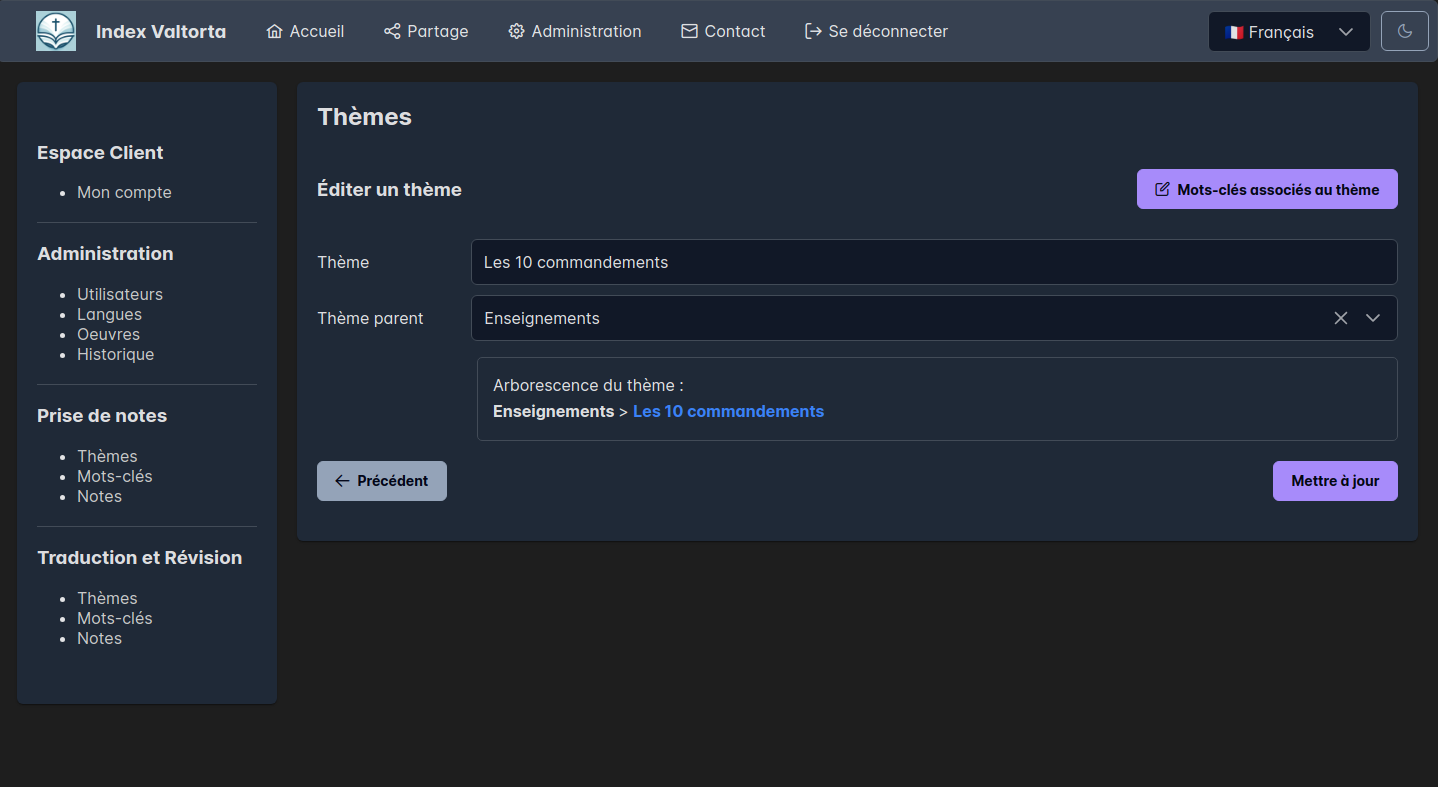The height and width of the screenshot is (787, 1438).
Task: Open the Contact page
Action: [x=723, y=31]
